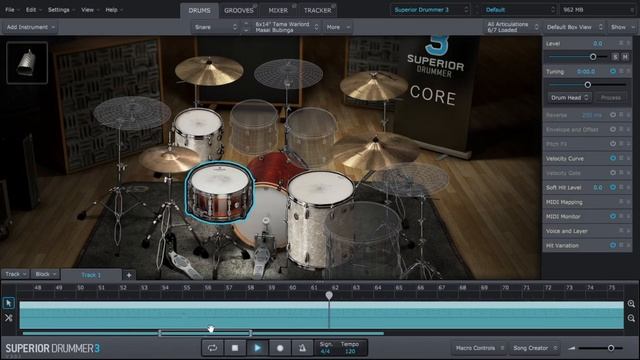Open the Help menu
The image size is (640, 360).
[x=113, y=9]
